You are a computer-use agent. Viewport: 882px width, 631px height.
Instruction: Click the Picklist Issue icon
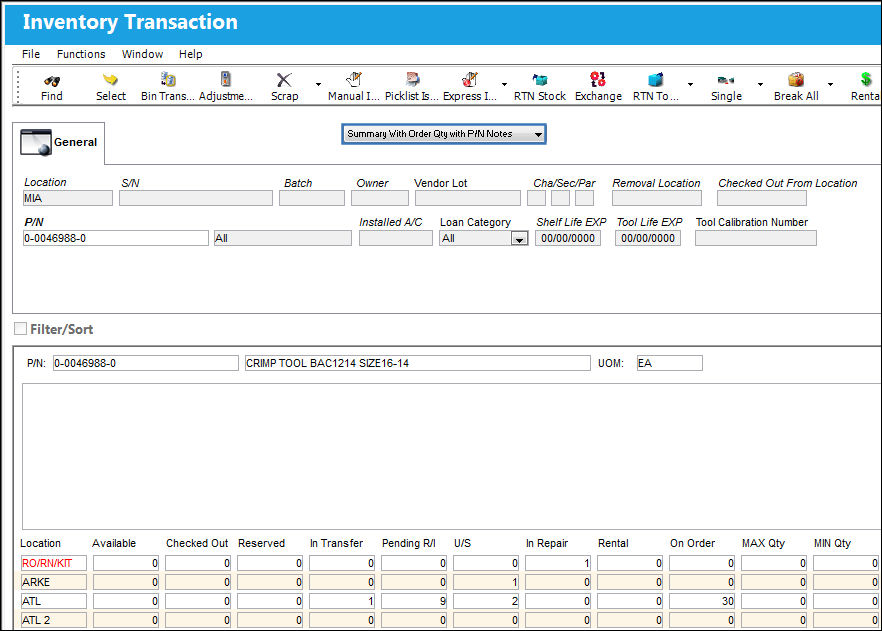[412, 80]
